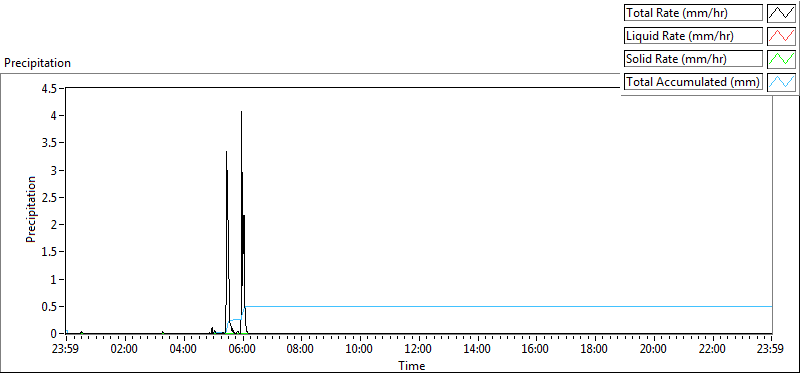This screenshot has height=373, width=800.
Task: Click the flat blue accumulated line
Action: [x=509, y=307]
